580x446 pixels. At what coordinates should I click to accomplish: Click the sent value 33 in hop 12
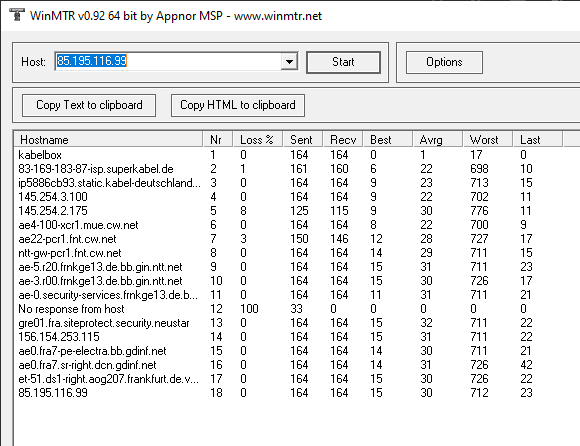pos(296,309)
